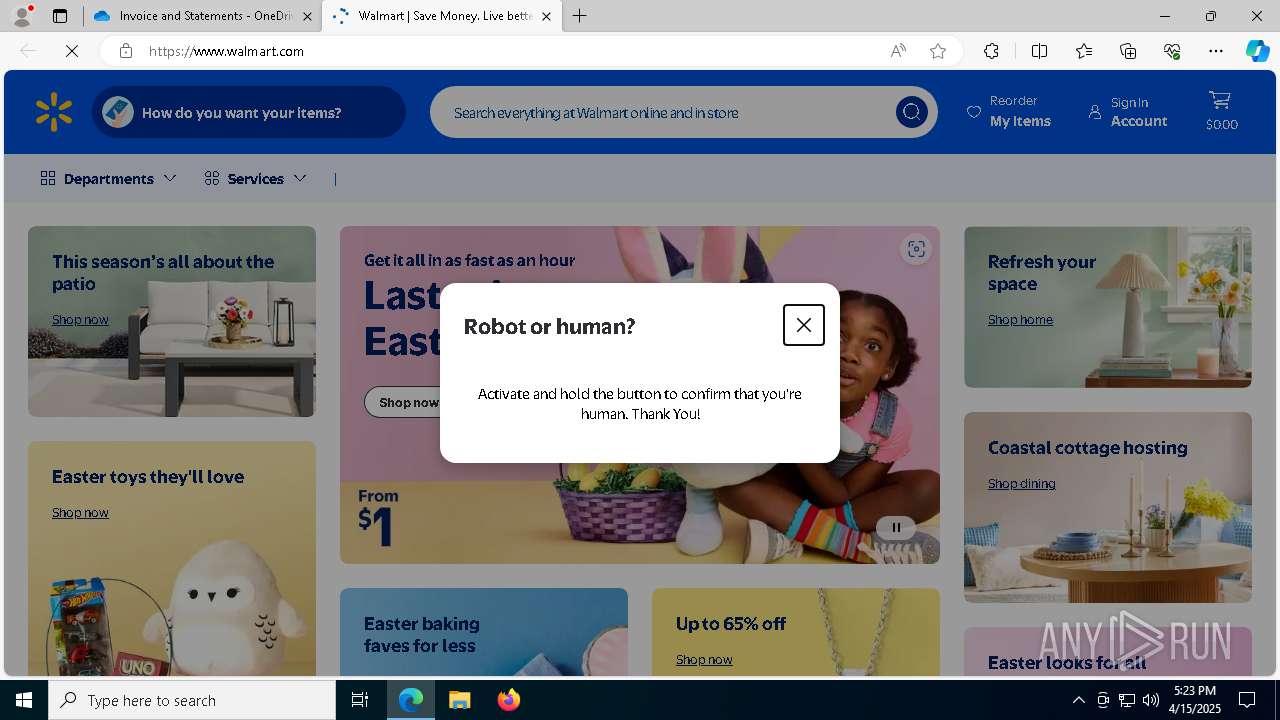This screenshot has height=720, width=1280.
Task: Open Microsoft Edge on taskbar
Action: 411,700
